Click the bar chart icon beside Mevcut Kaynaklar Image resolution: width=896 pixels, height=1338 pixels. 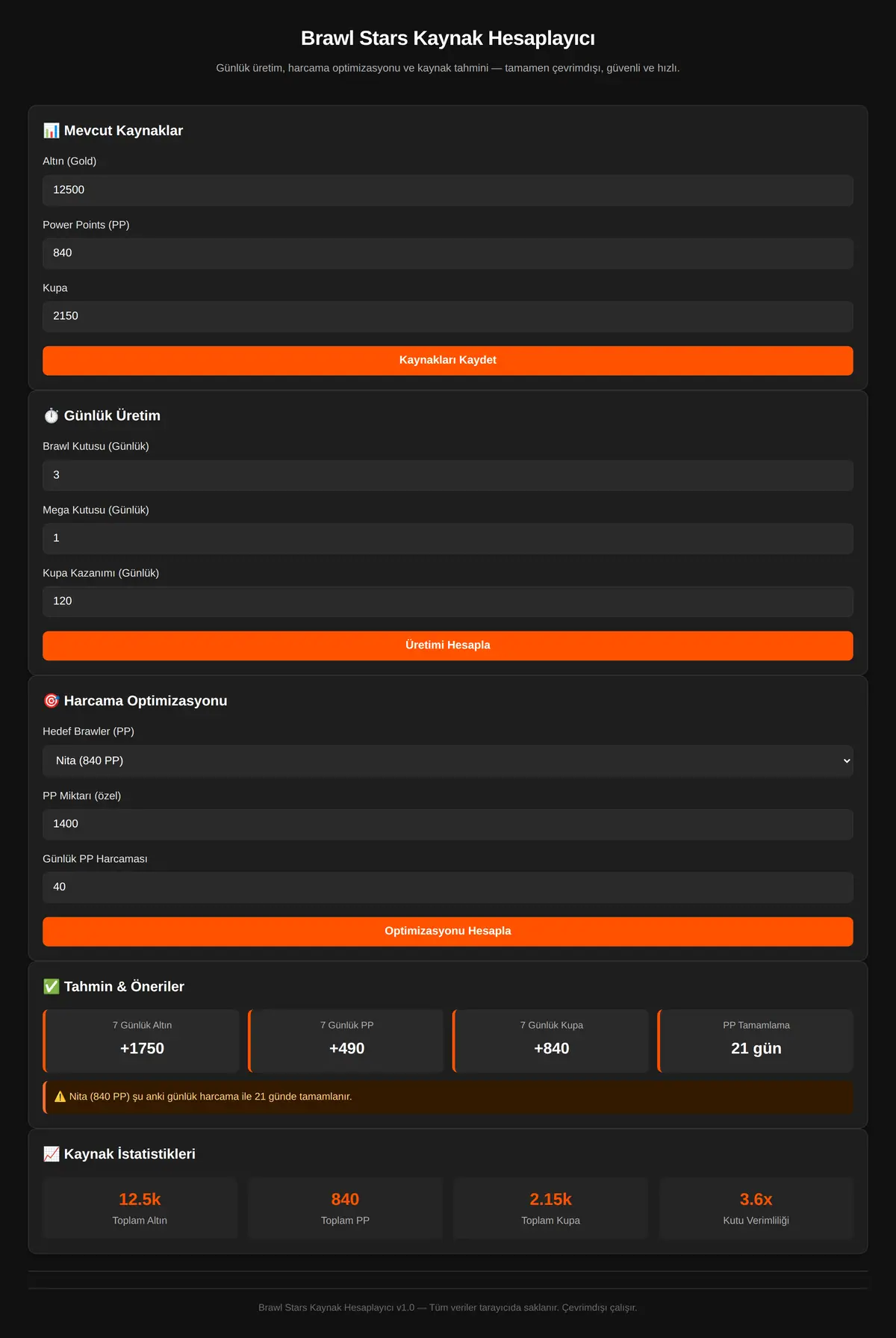51,131
